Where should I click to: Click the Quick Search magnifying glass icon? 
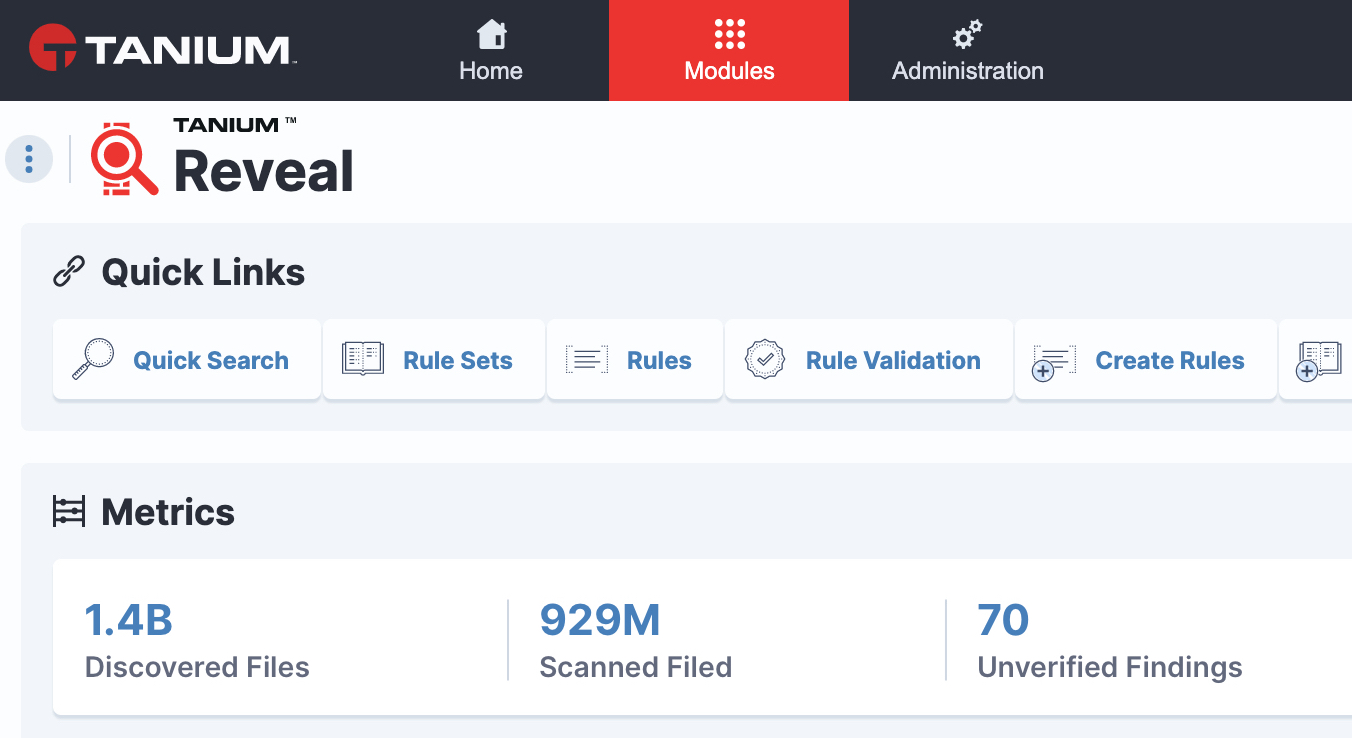(94, 360)
